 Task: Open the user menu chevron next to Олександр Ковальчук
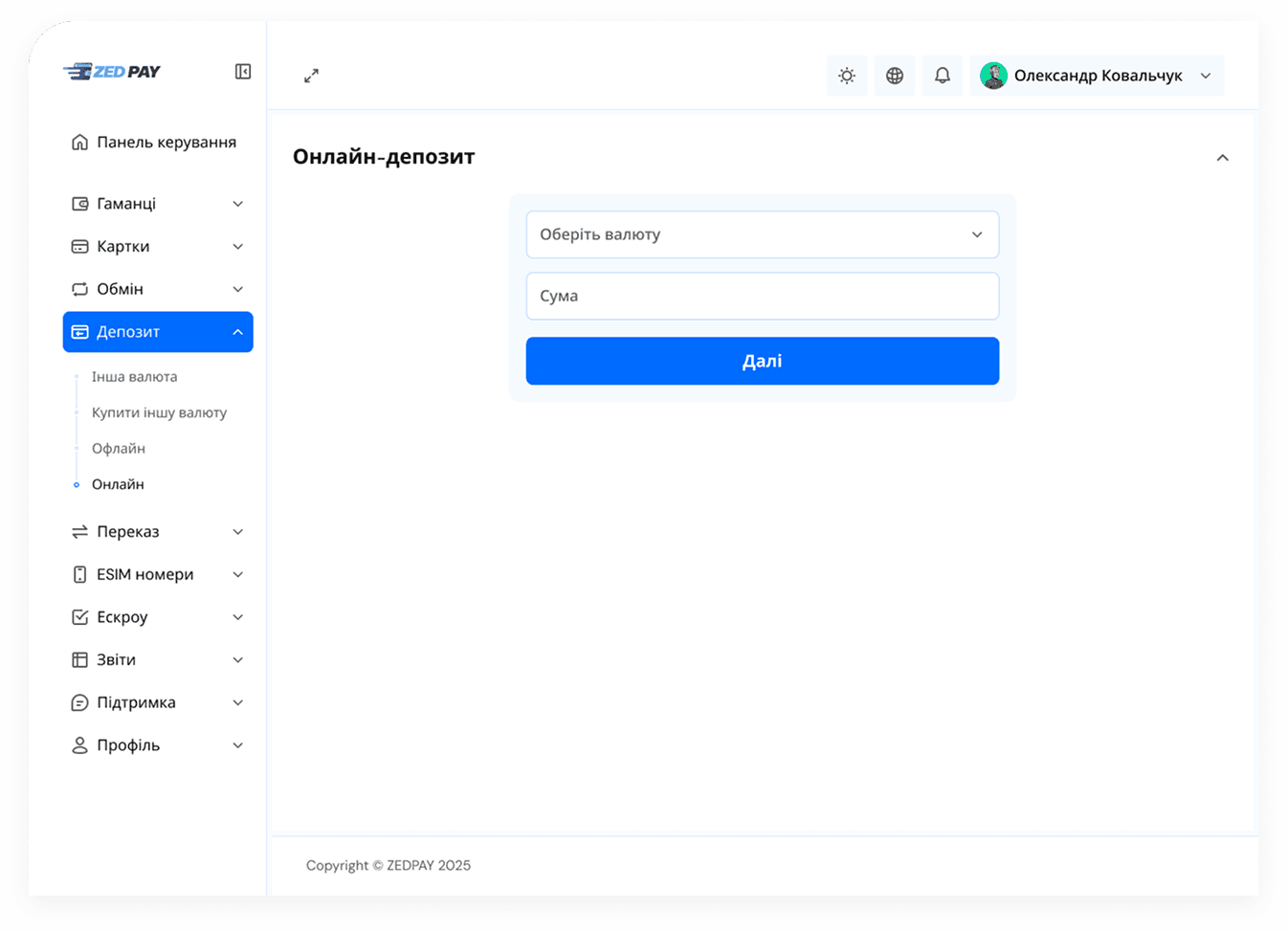1206,76
